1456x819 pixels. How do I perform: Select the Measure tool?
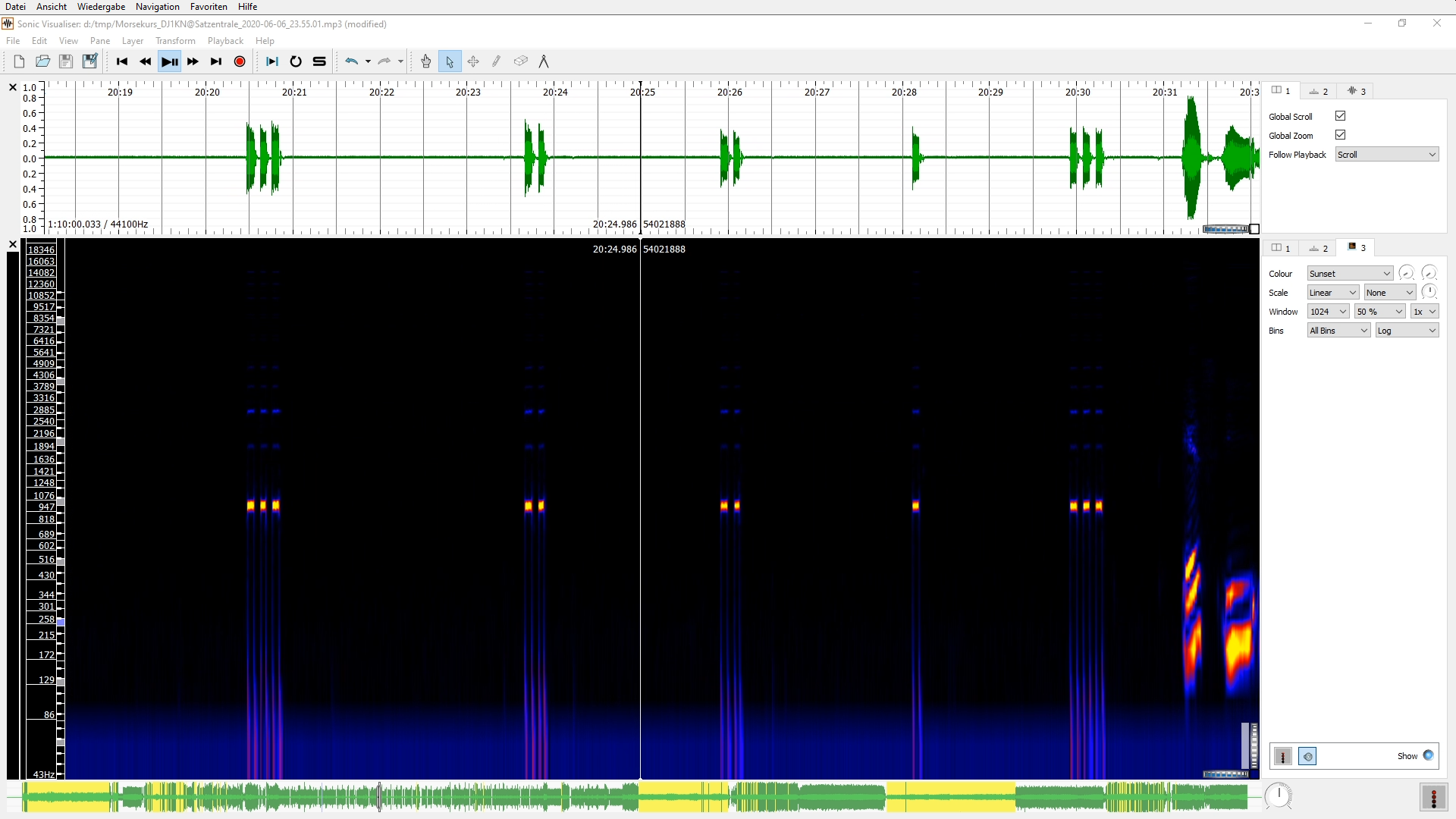point(544,61)
